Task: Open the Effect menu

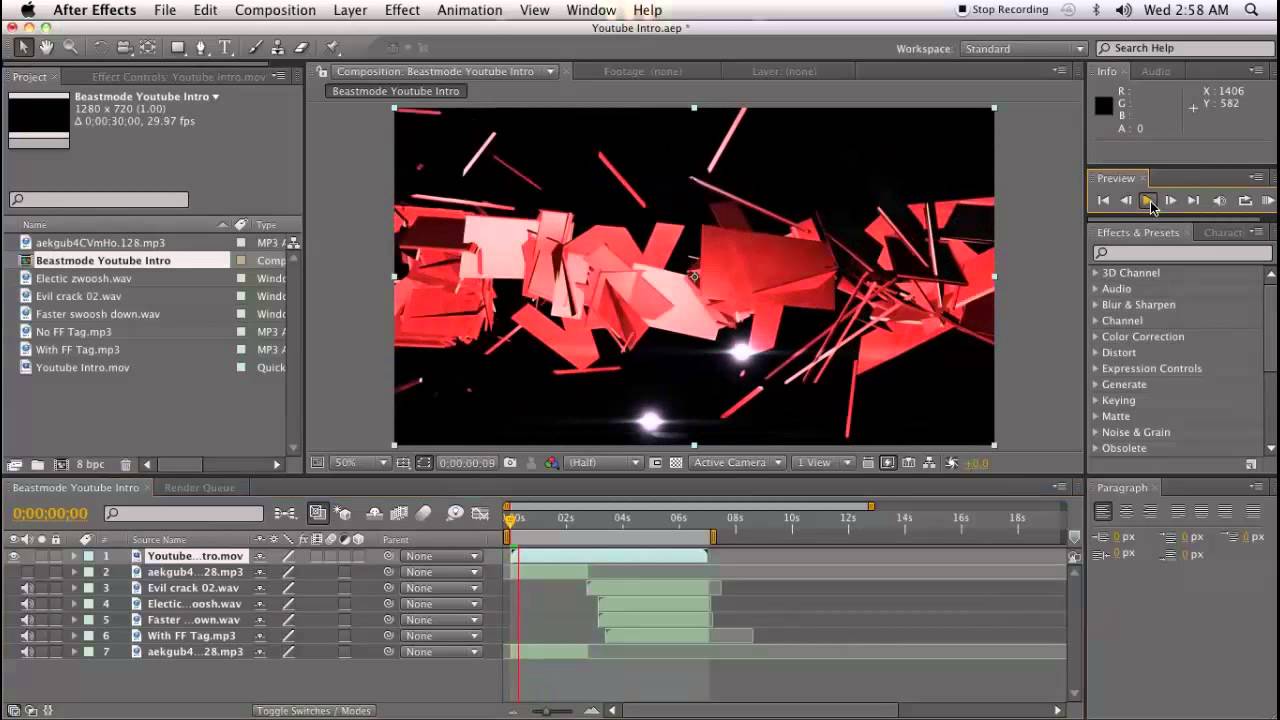Action: pos(402,10)
